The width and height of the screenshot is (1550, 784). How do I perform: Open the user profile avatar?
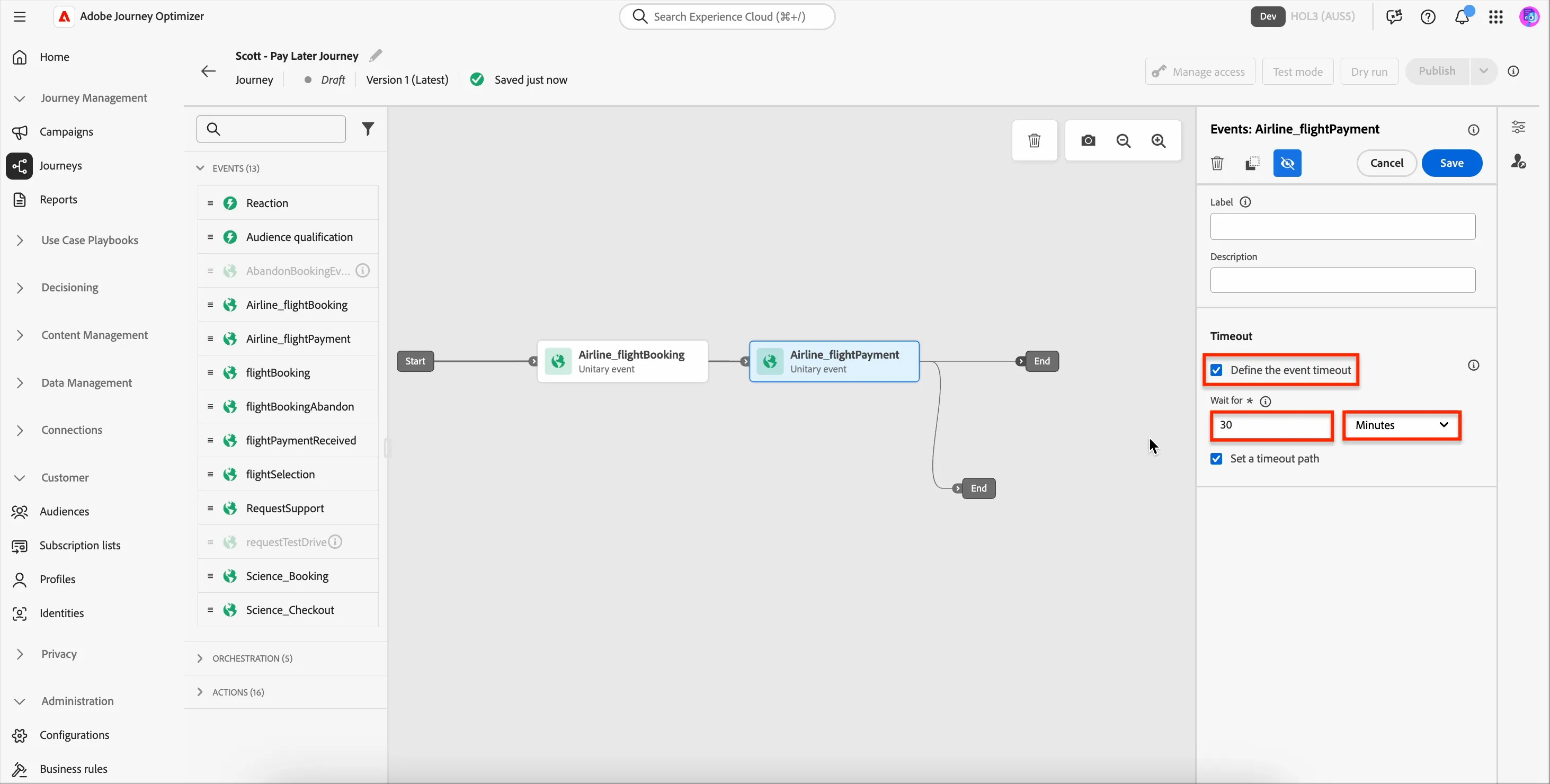pyautogui.click(x=1529, y=16)
